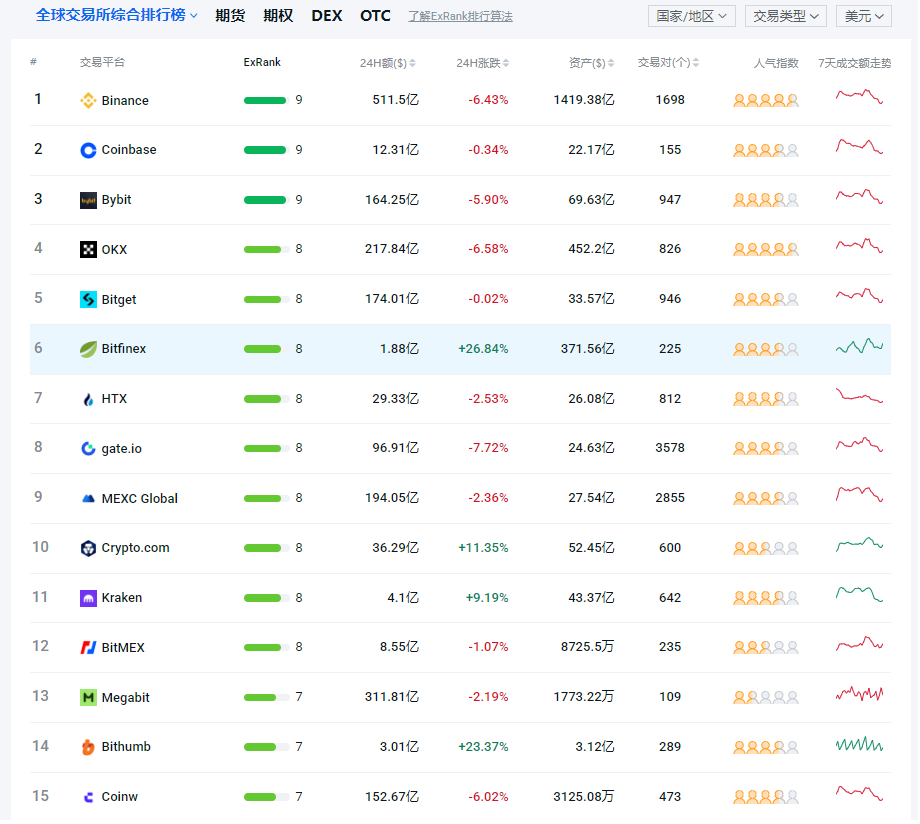Click Binance popularity index icons
Viewport: 920px width, 824px height.
pyautogui.click(x=766, y=101)
